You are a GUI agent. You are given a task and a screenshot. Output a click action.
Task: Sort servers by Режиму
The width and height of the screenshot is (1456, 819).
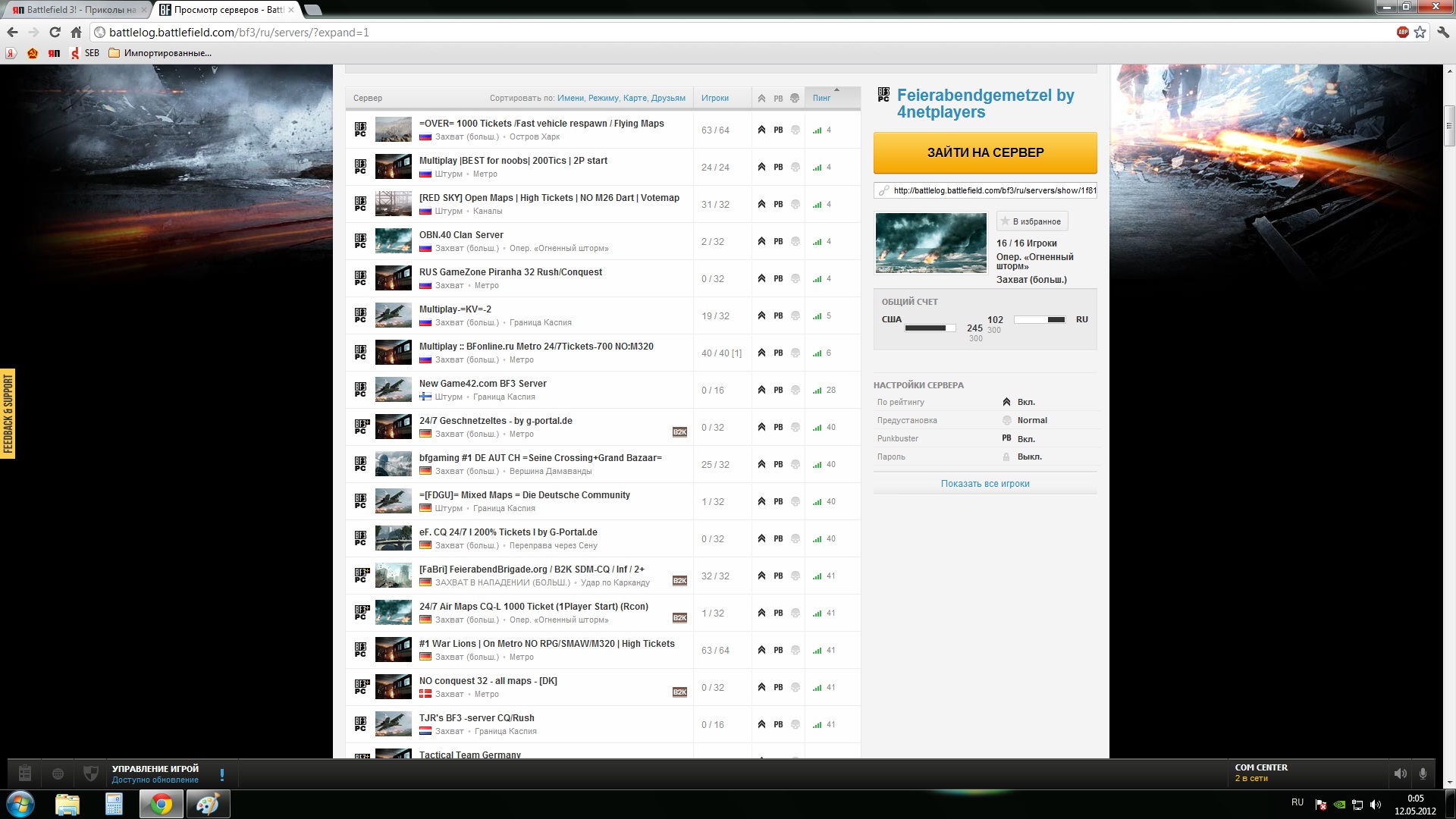(x=603, y=98)
